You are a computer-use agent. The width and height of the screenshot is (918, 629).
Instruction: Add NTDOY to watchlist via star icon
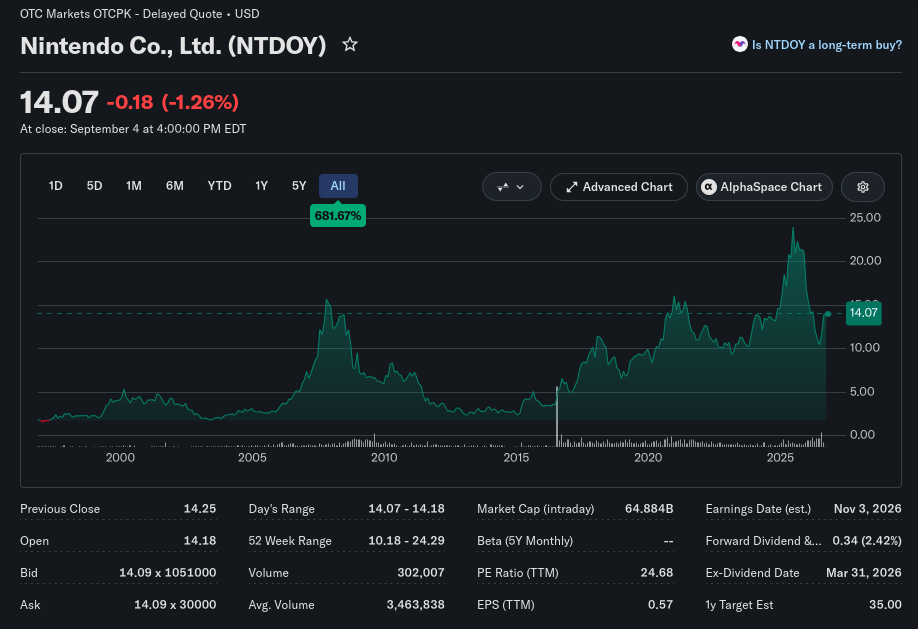(350, 45)
